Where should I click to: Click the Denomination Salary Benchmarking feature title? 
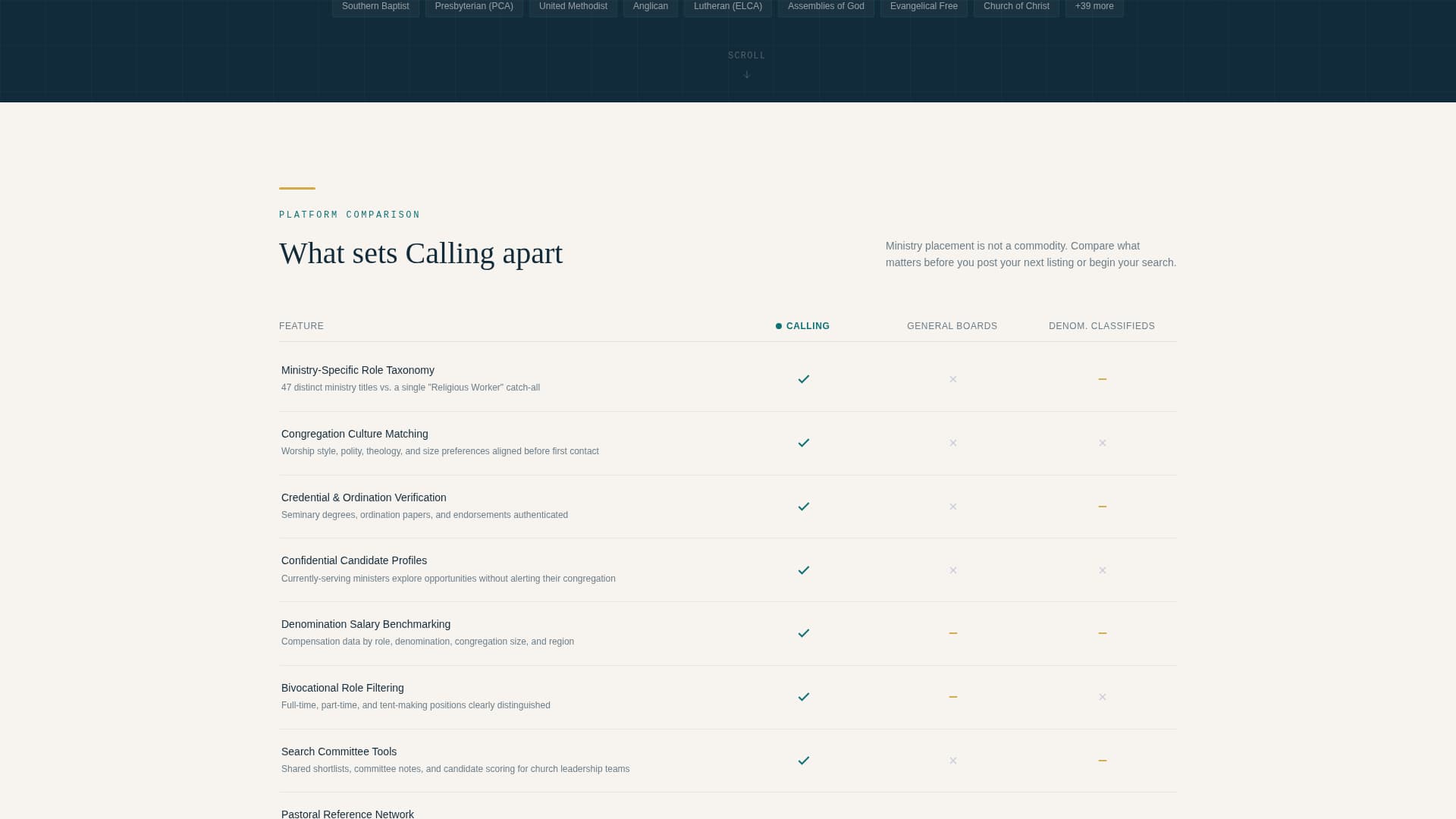click(366, 624)
